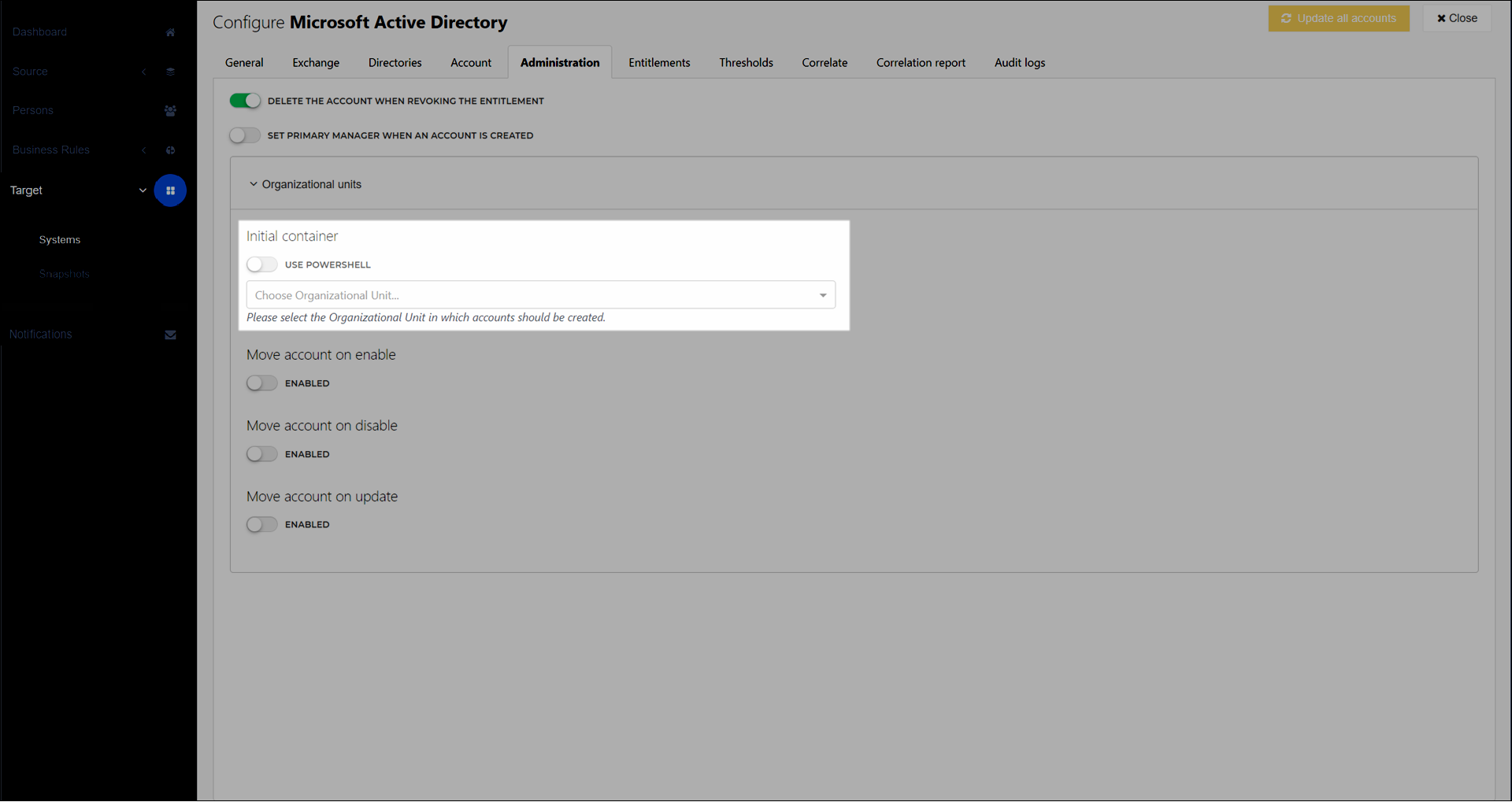Go to the Entitlements tab
The width and height of the screenshot is (1512, 802).
[659, 63]
